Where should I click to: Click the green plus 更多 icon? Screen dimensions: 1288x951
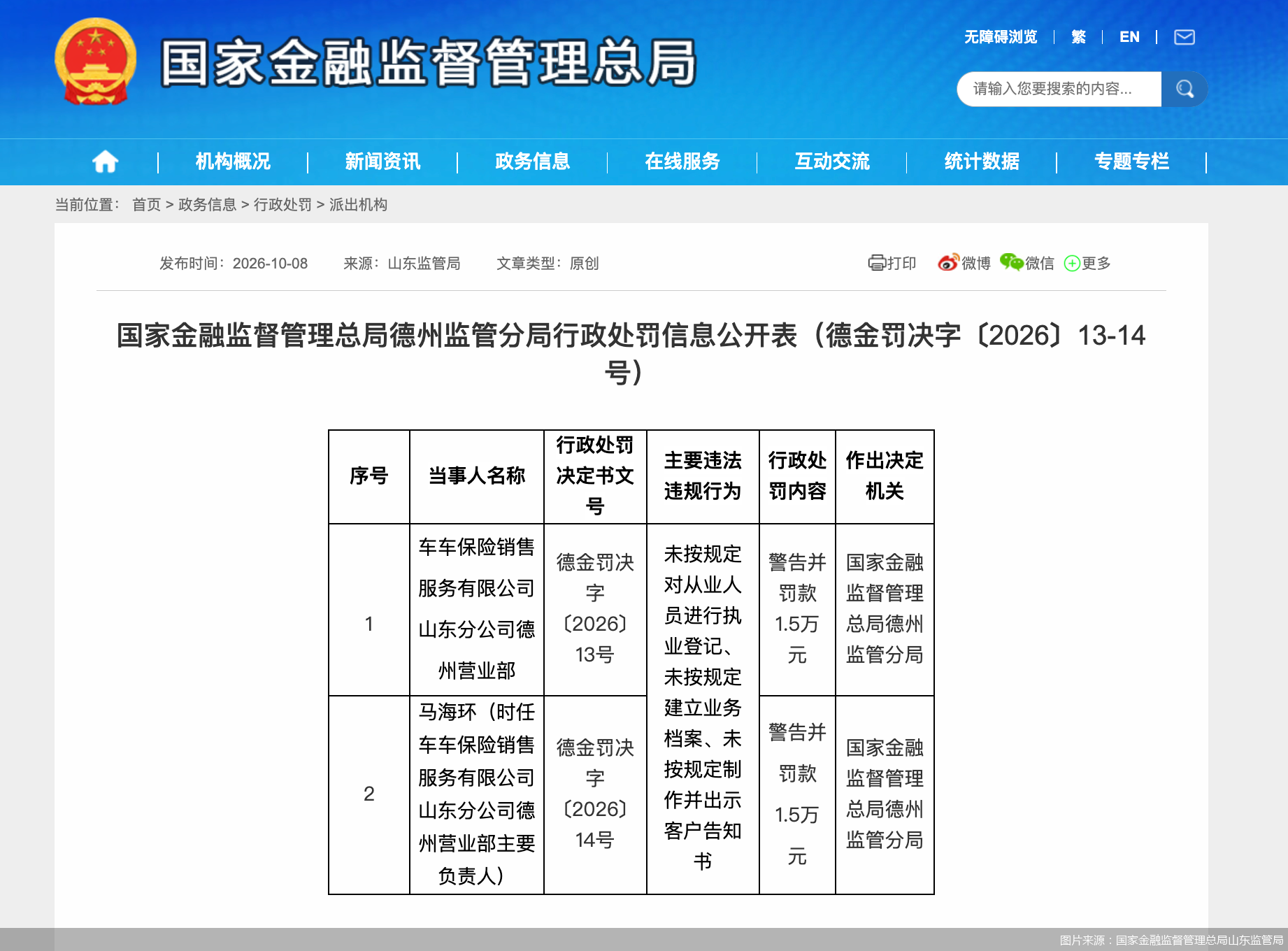1072,264
